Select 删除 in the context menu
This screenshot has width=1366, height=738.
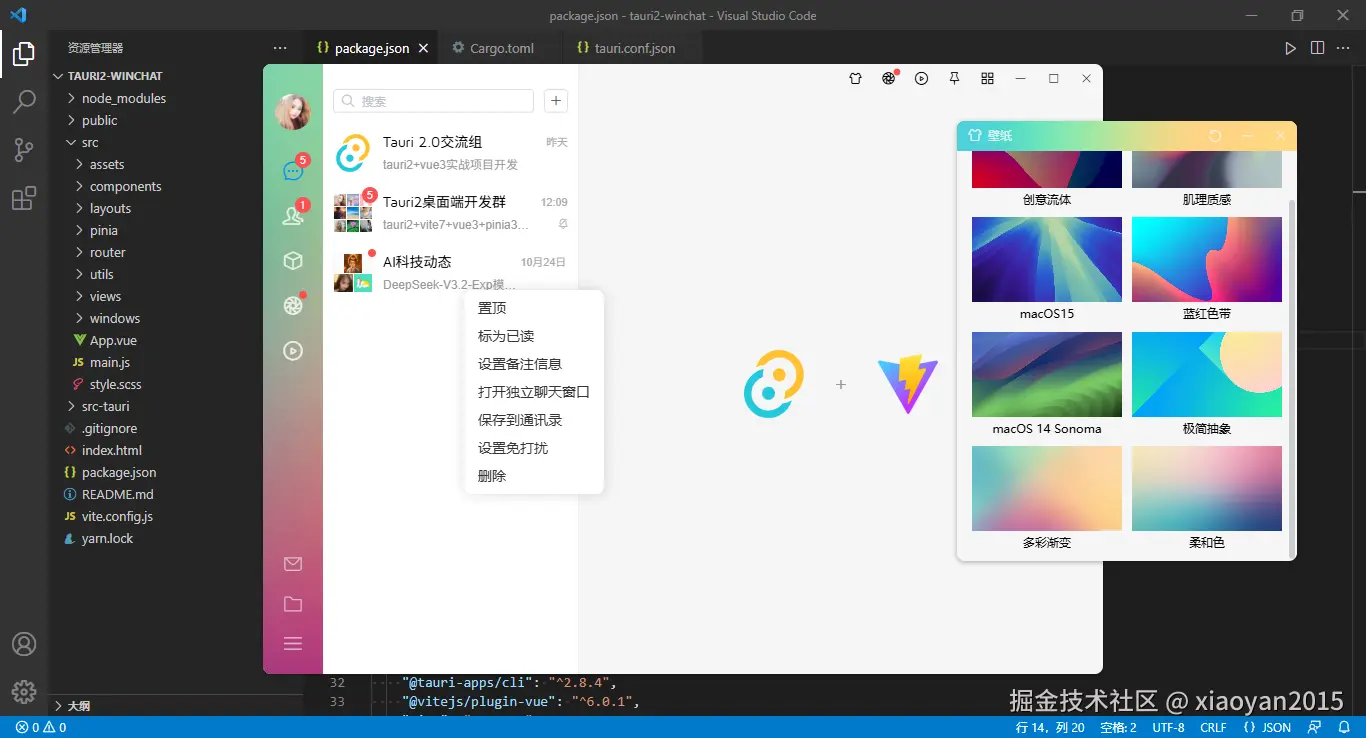pyautogui.click(x=489, y=475)
